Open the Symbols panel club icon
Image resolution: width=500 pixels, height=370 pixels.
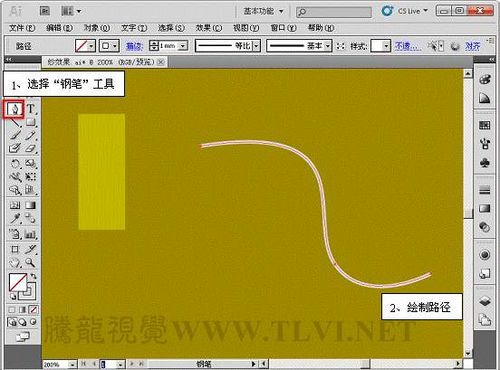tap(485, 163)
